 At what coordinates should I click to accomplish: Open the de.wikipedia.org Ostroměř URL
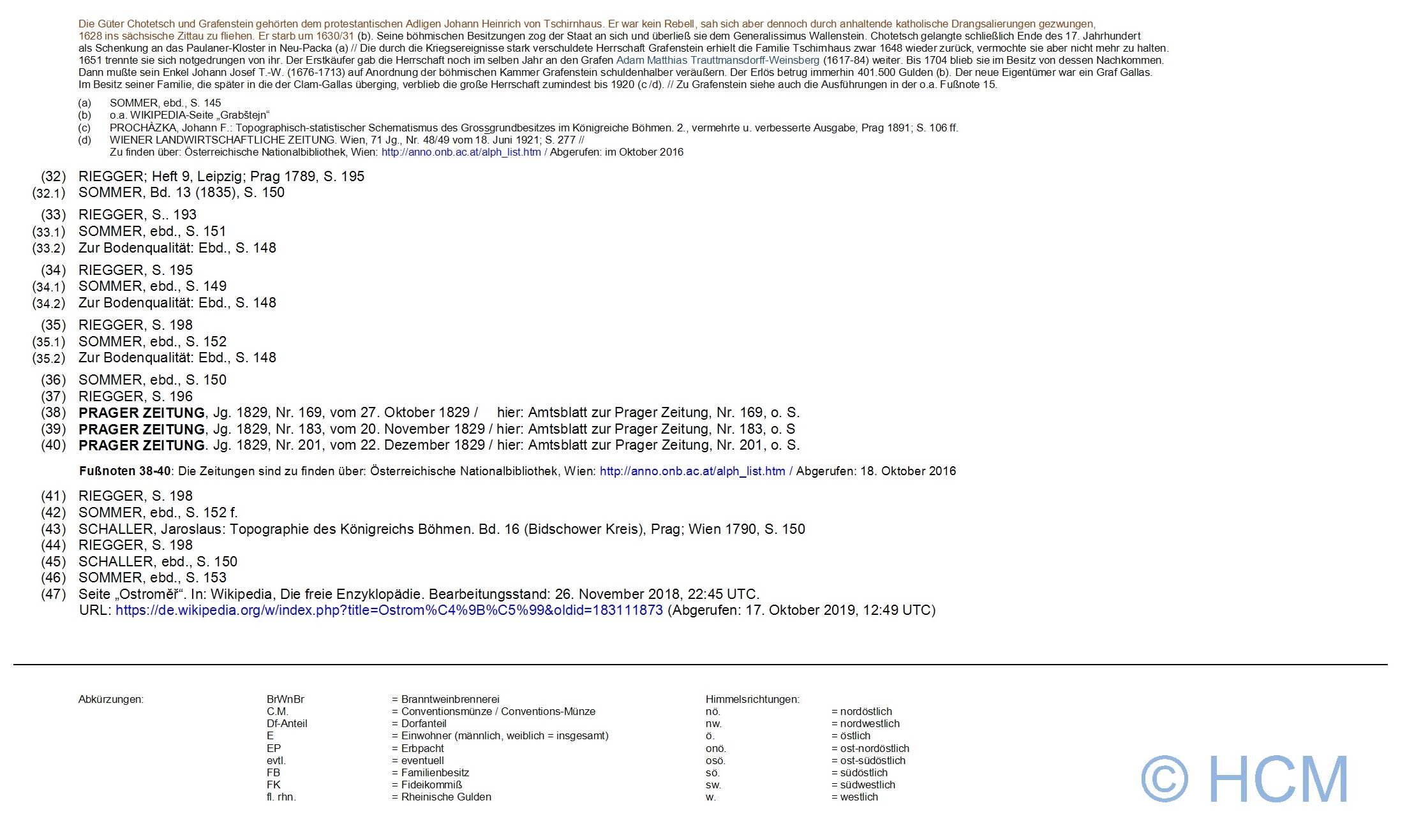[389, 610]
